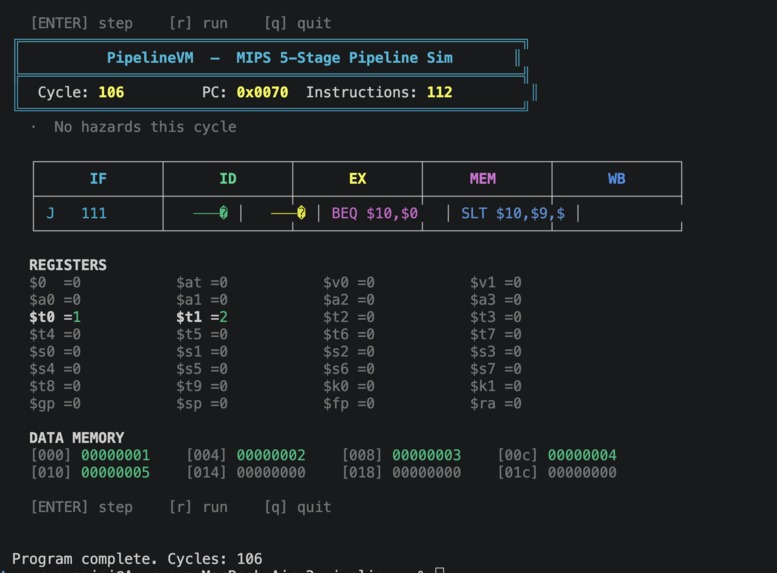Select register entry '$t9 =0'
The height and width of the screenshot is (573, 777).
[202, 386]
